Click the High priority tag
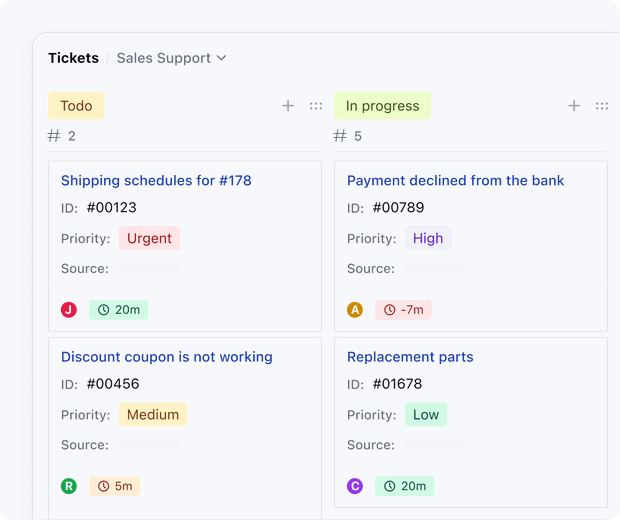 (428, 238)
